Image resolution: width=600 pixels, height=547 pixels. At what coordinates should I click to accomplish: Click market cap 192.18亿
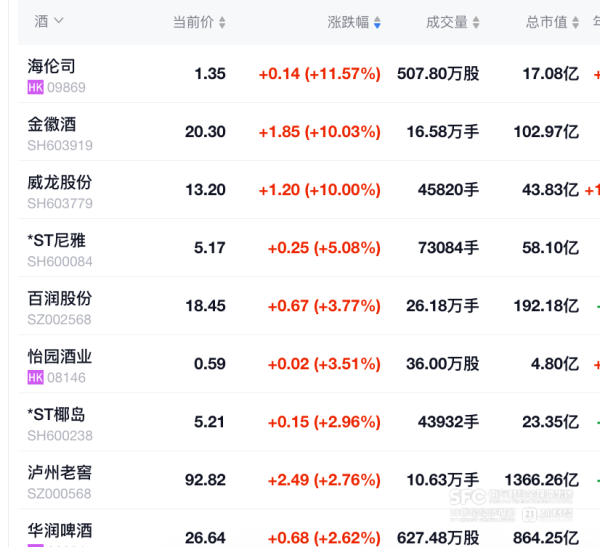546,306
